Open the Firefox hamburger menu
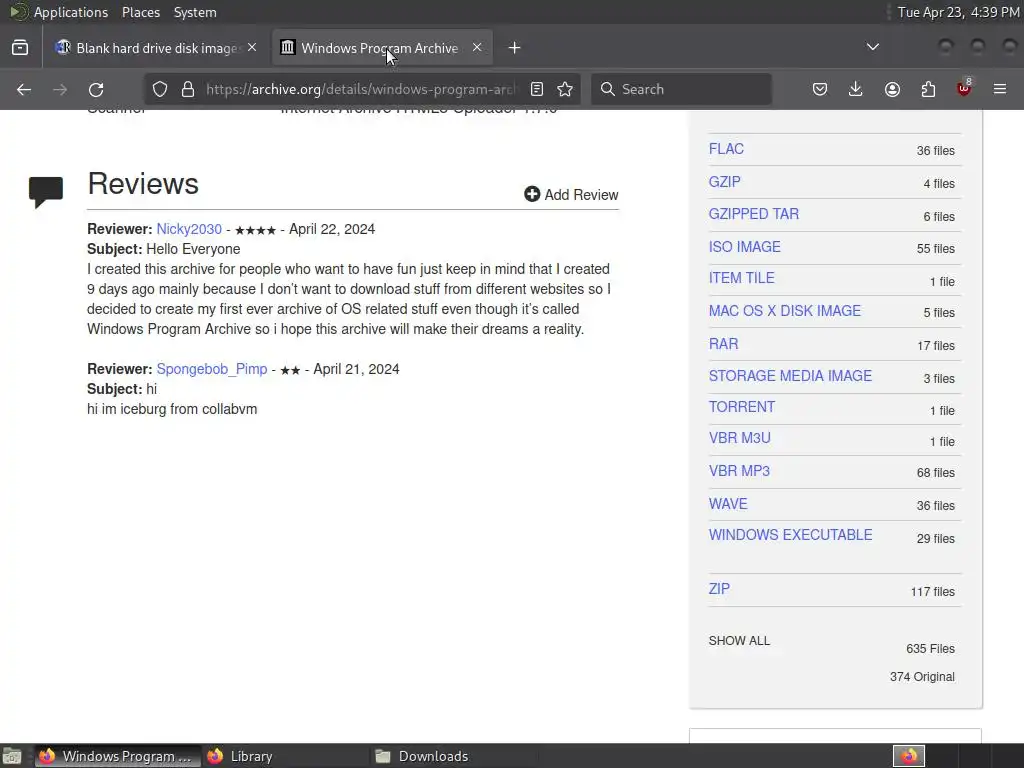 point(1000,89)
